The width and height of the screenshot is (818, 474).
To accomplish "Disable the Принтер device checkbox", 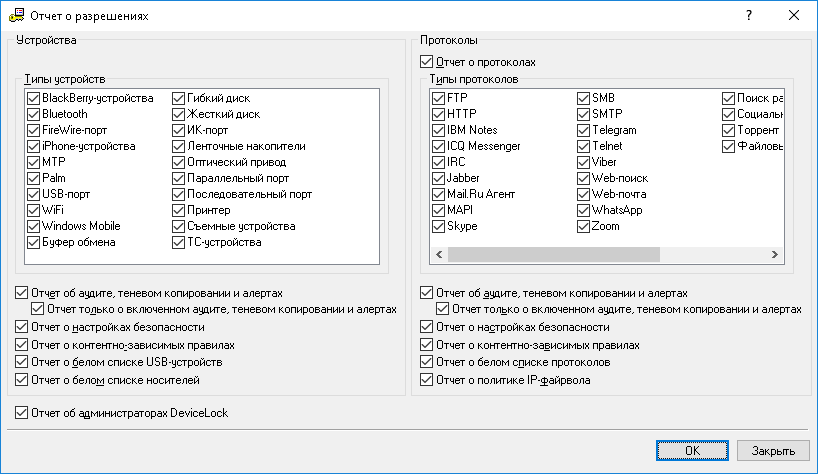I will point(180,210).
